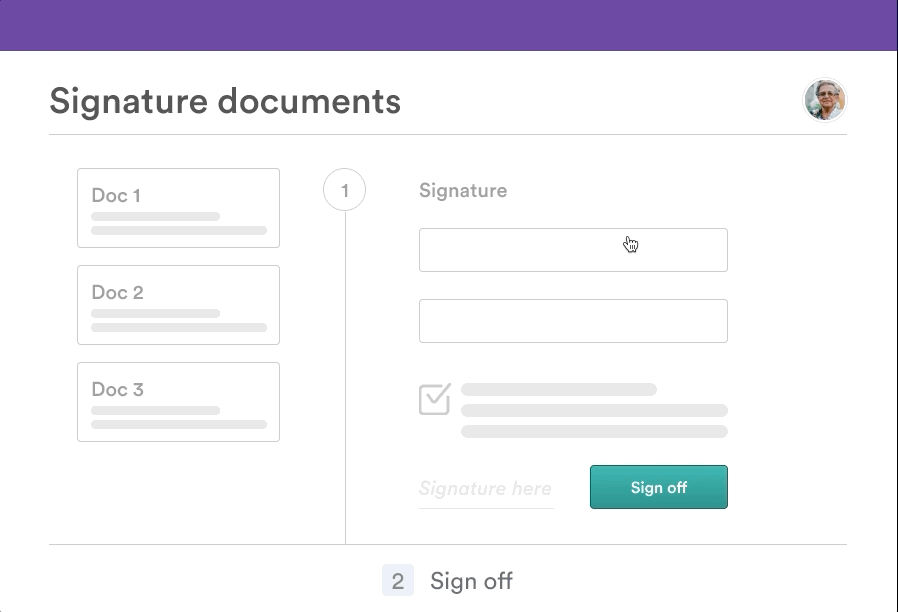Image resolution: width=898 pixels, height=612 pixels.
Task: Select the Doc 3 document card
Action: pyautogui.click(x=178, y=401)
